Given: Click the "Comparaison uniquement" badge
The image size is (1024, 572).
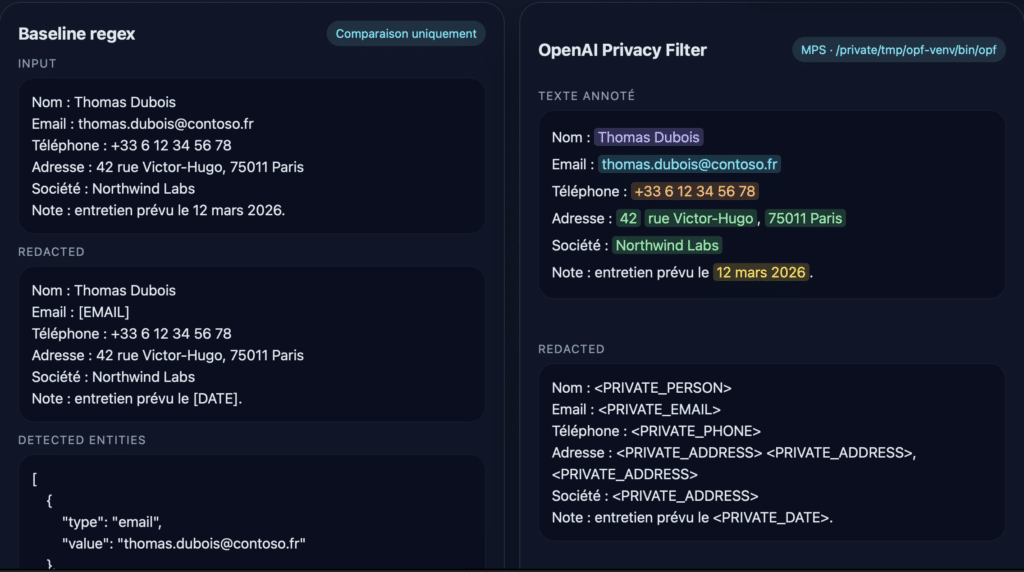Looking at the screenshot, I should tap(406, 34).
